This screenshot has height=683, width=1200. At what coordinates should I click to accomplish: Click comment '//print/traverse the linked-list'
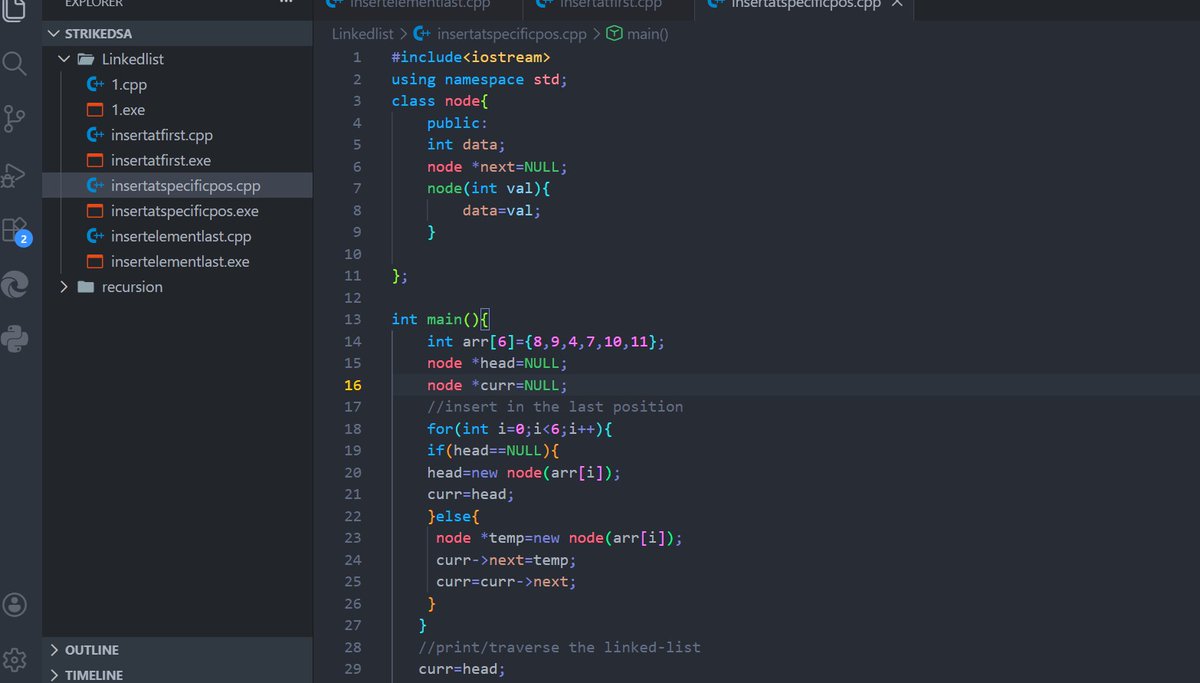tap(560, 647)
